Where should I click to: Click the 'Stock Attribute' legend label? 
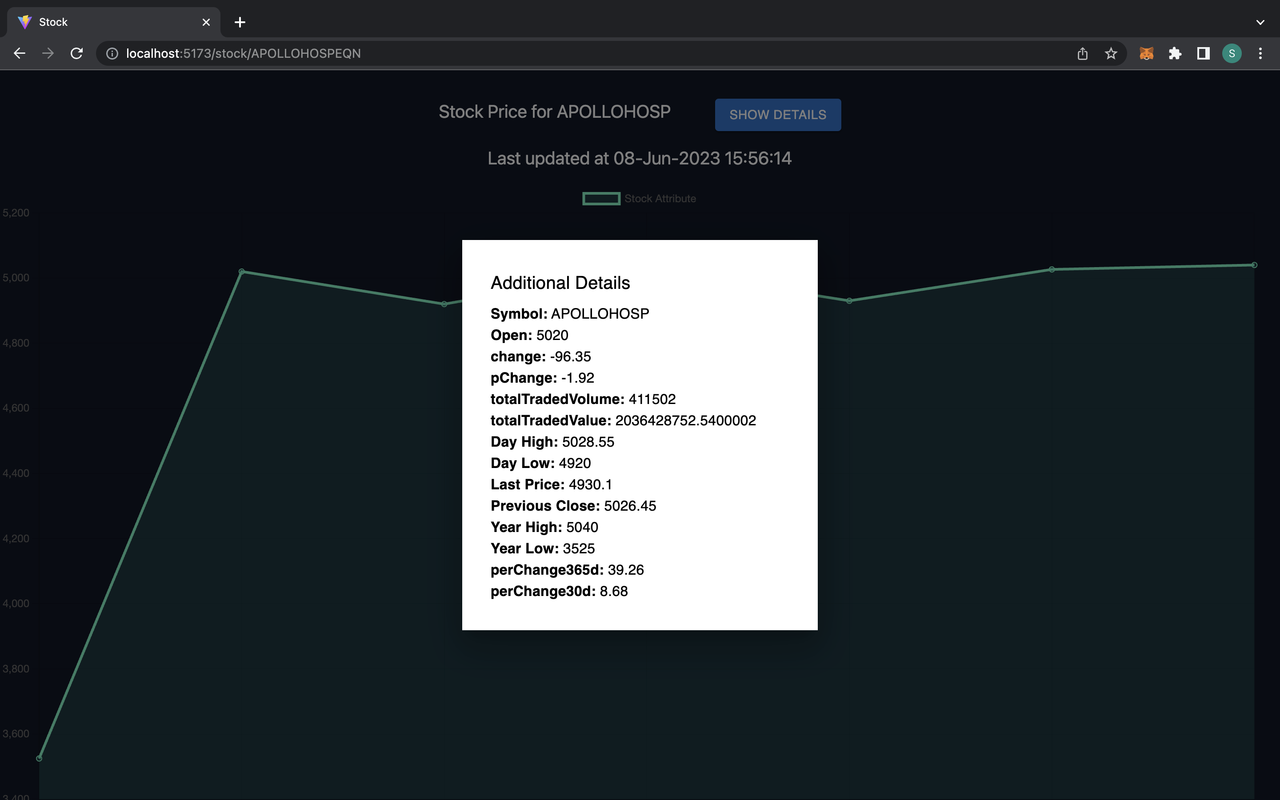click(x=660, y=199)
